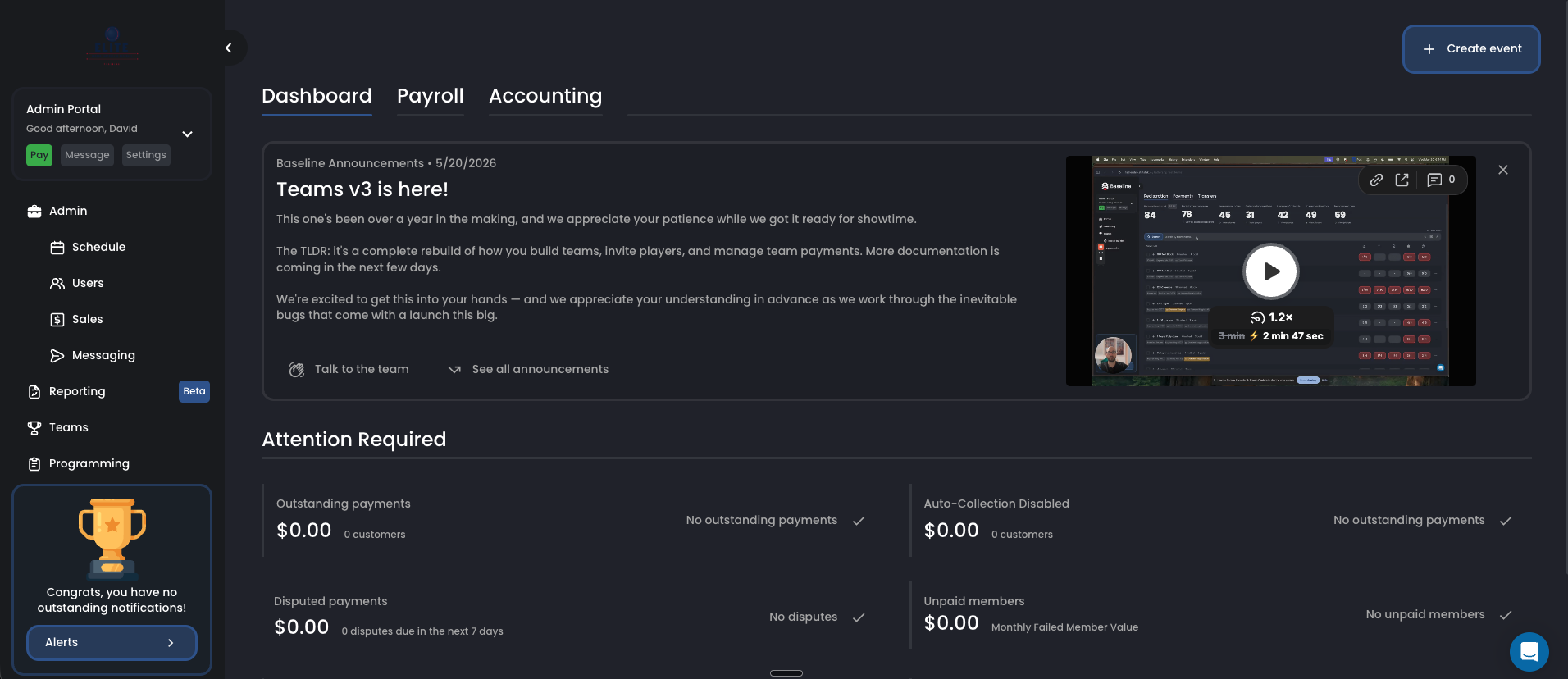Expand the Admin Portal dropdown chevron
Screen dimensions: 1568x679
point(188,134)
